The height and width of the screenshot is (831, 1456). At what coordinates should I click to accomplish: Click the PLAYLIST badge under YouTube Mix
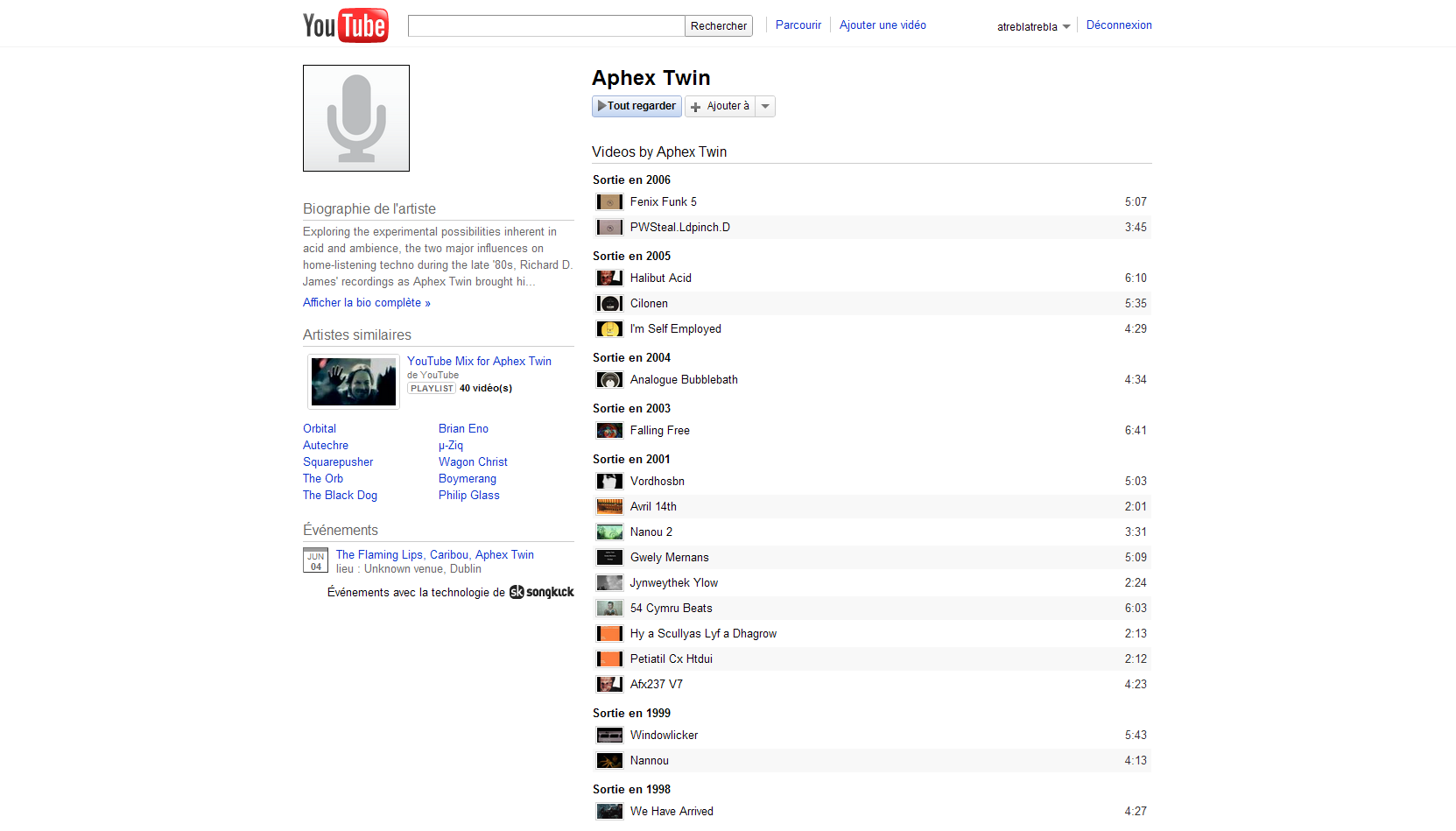coord(432,389)
